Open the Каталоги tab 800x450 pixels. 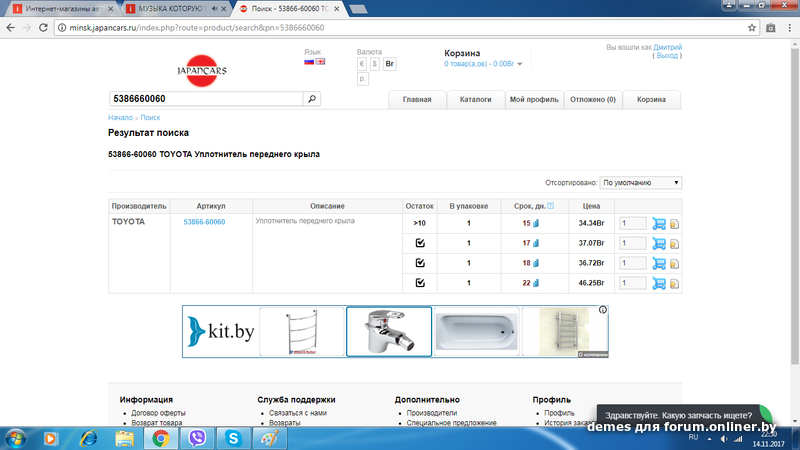475,100
